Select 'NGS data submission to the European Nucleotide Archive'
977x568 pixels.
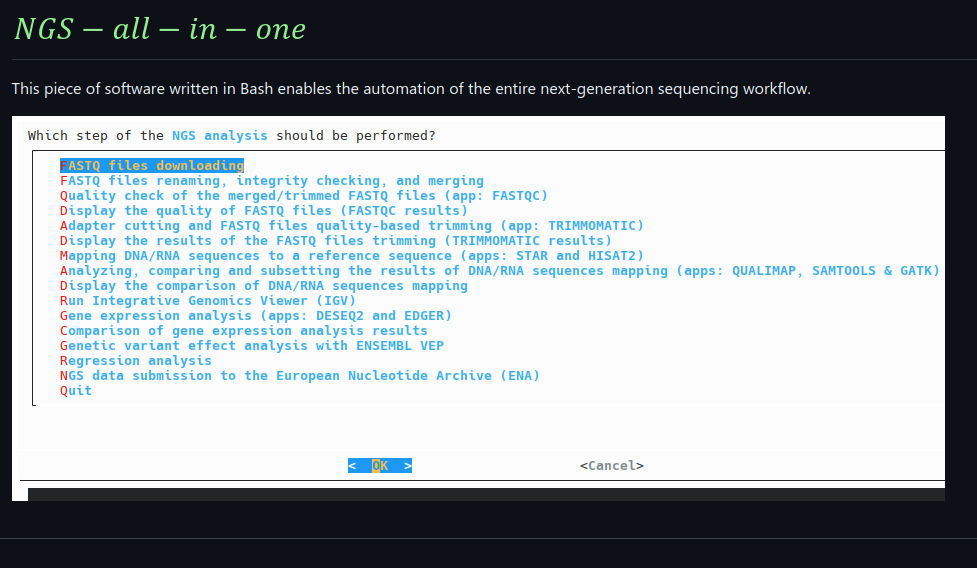coord(300,376)
